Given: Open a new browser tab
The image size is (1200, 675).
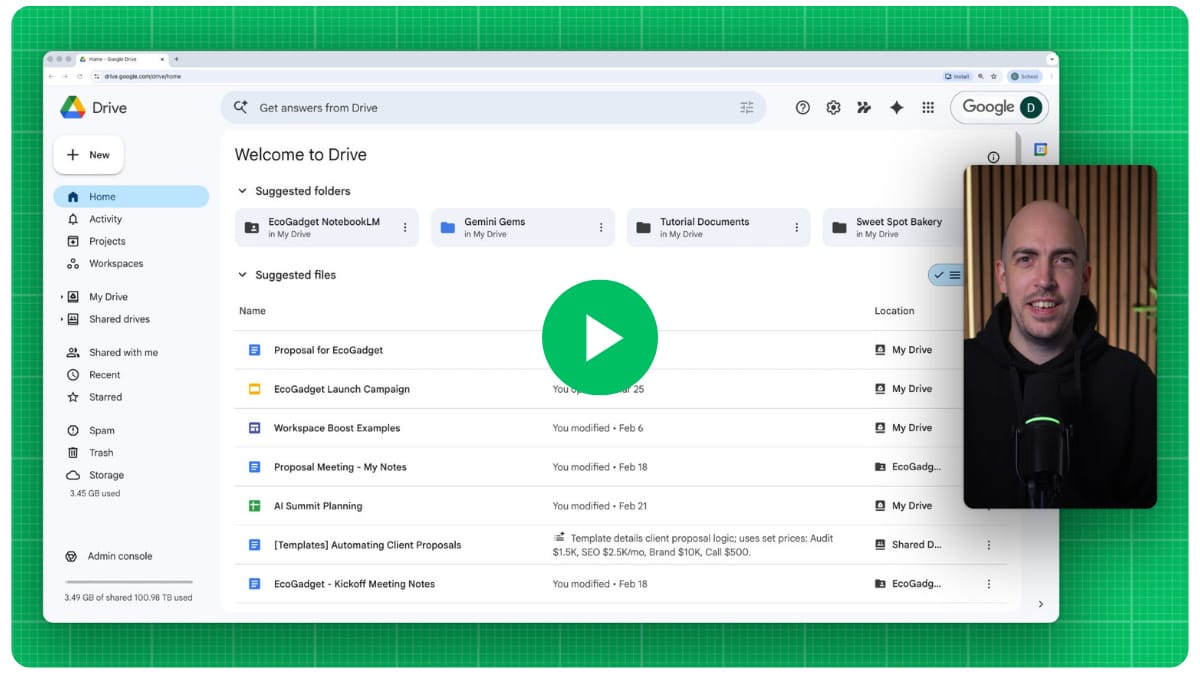Looking at the screenshot, I should [x=176, y=59].
